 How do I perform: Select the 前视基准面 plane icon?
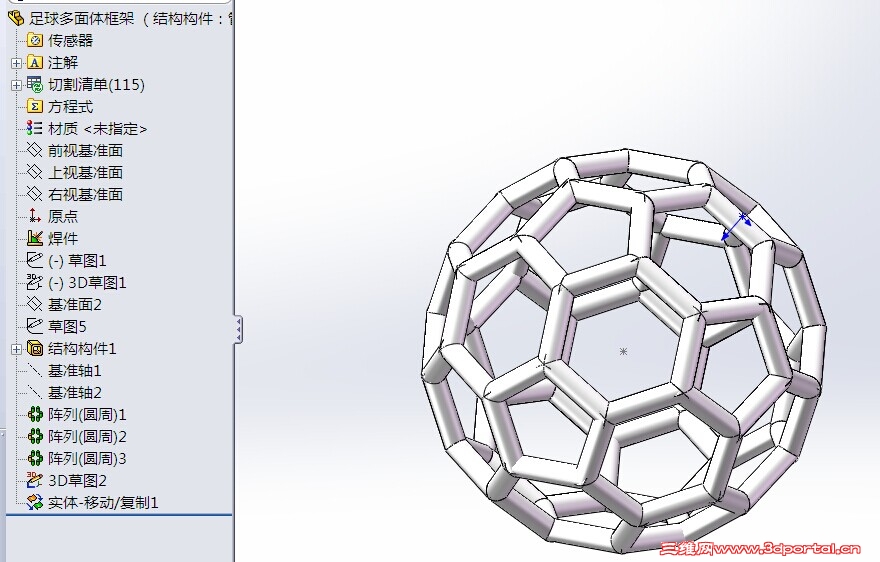[35, 150]
